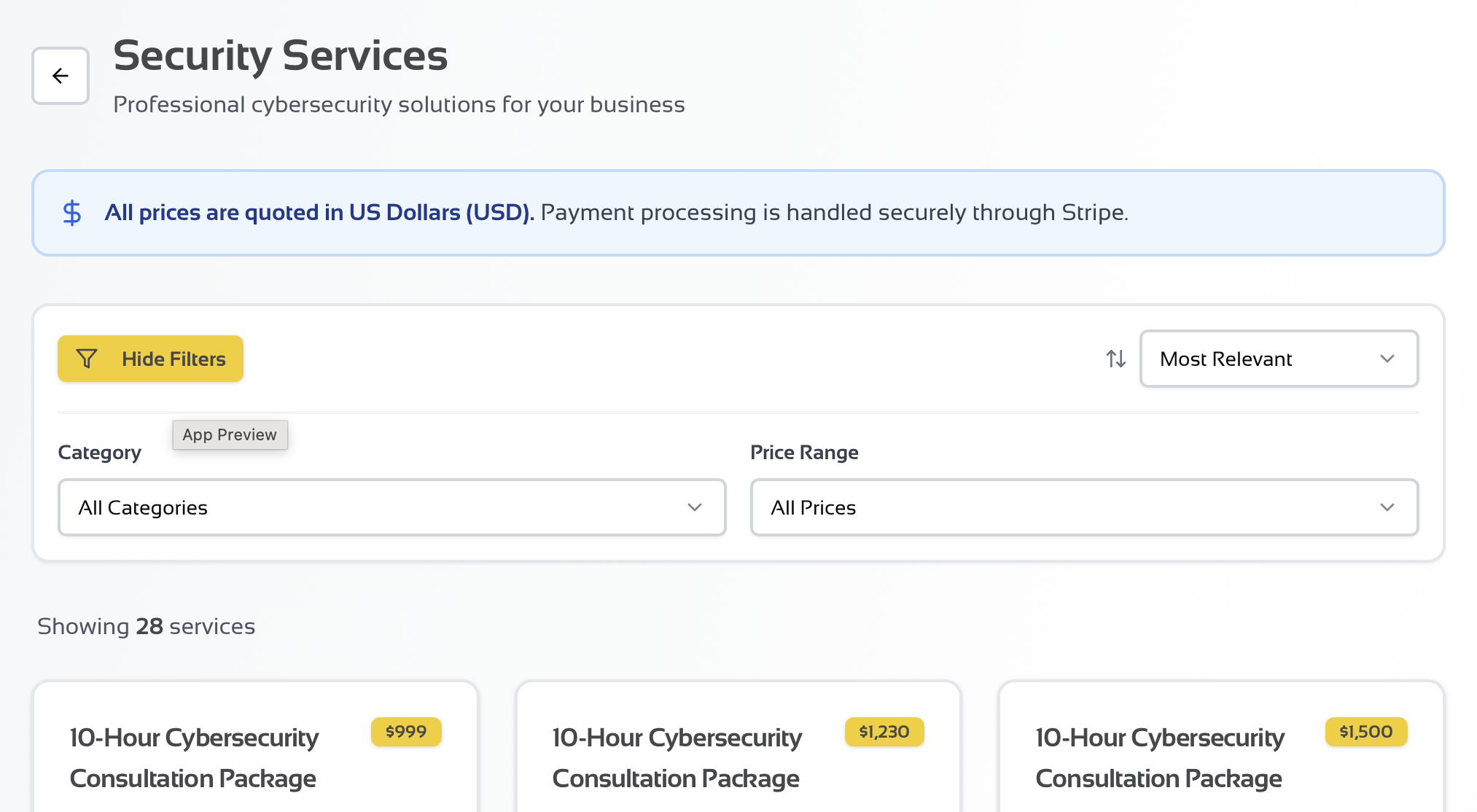Click the $999 price badge
Screen dimensions: 1477x812
point(406,732)
